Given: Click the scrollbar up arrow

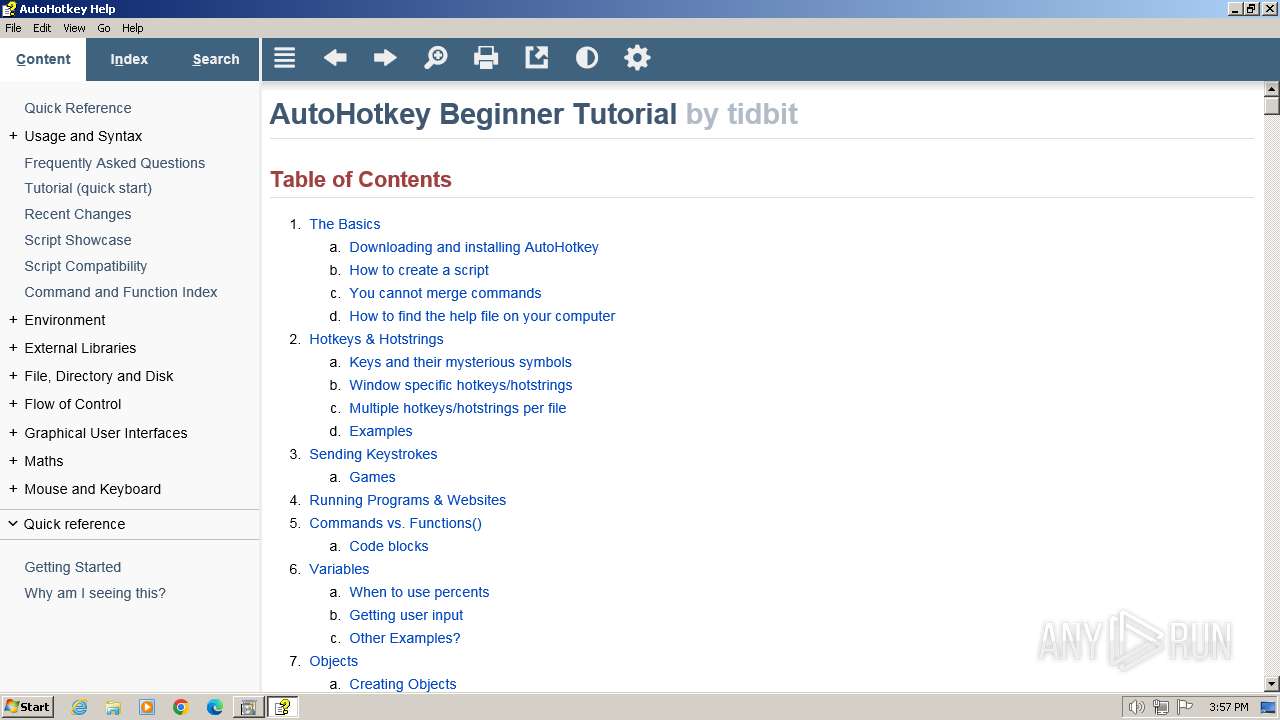Looking at the screenshot, I should [x=1272, y=89].
